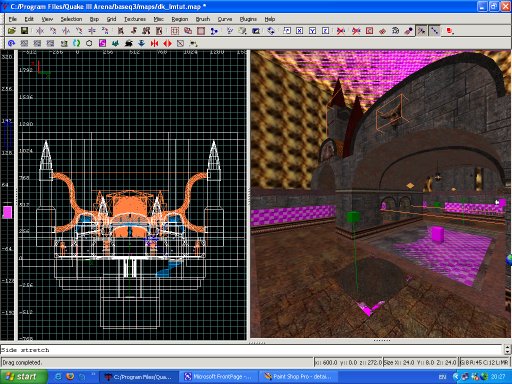This screenshot has width=512, height=384.
Task: Open the Help menu
Action: [270, 19]
